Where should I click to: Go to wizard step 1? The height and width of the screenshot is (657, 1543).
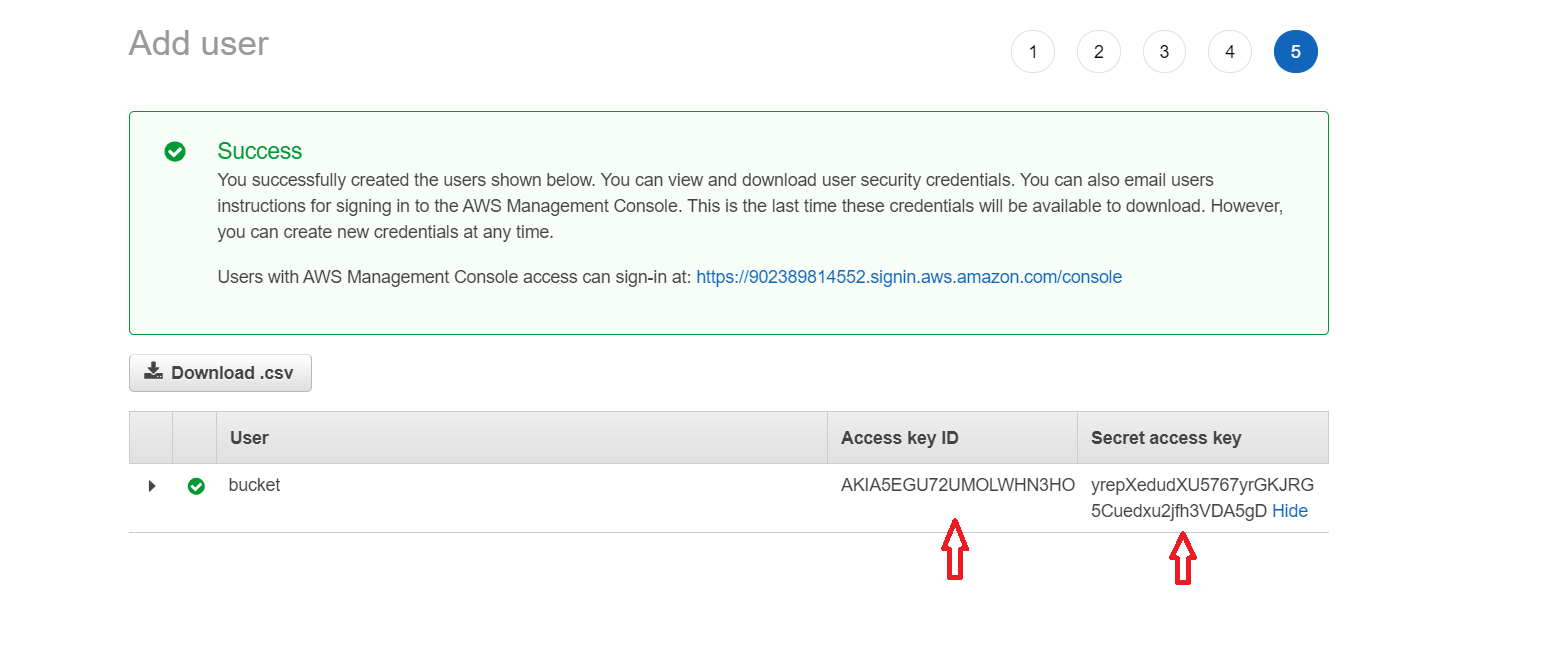(x=1033, y=52)
